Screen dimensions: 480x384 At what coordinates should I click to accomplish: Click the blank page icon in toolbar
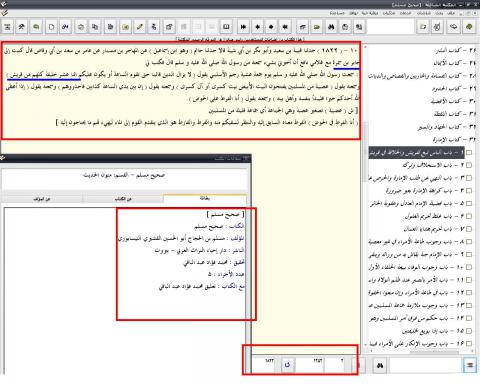[51, 27]
